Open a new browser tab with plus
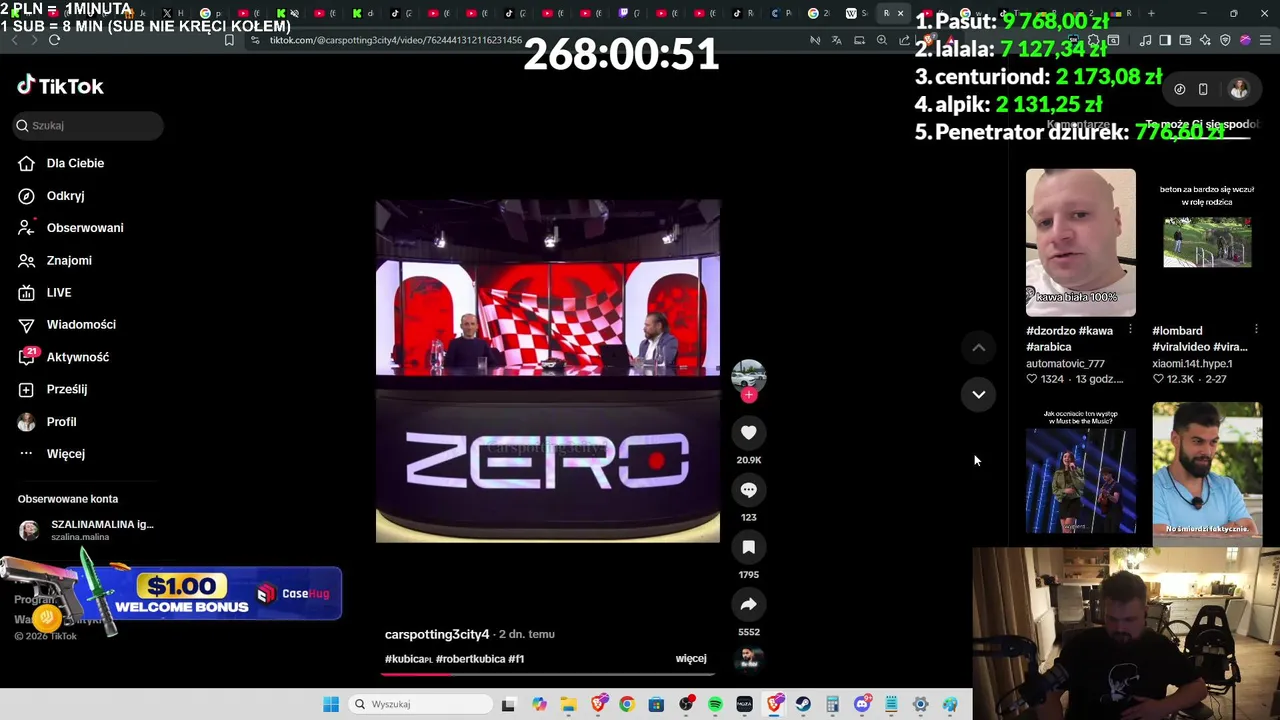This screenshot has width=1280, height=720. [x=1151, y=13]
